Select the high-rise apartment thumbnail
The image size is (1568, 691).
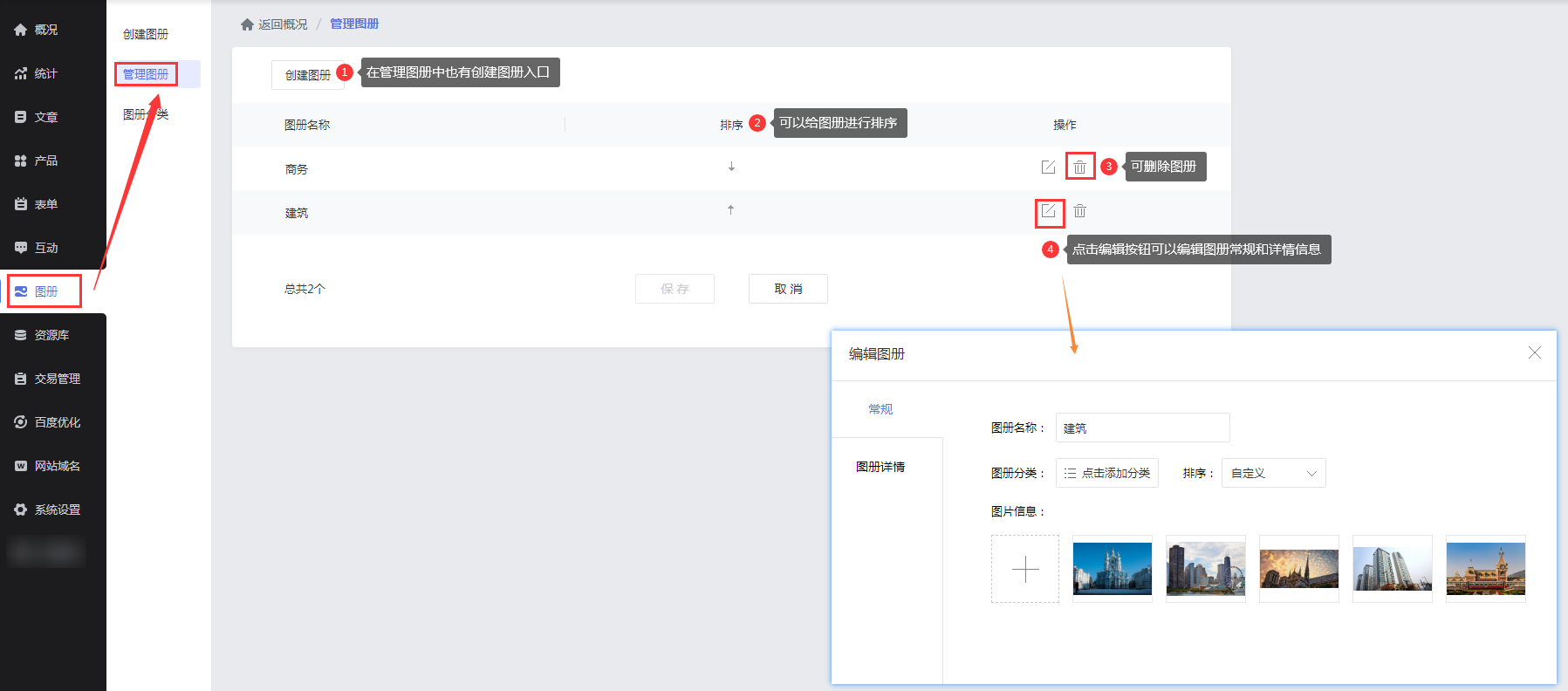pyautogui.click(x=1393, y=569)
